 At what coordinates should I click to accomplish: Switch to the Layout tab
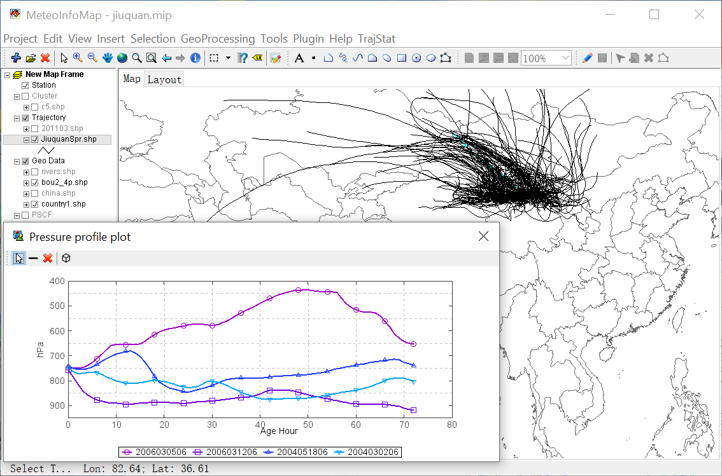[x=164, y=79]
